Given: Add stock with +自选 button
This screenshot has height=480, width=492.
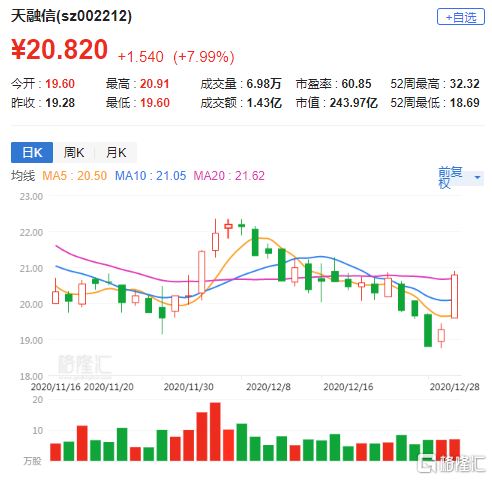Looking at the screenshot, I should coord(461,17).
